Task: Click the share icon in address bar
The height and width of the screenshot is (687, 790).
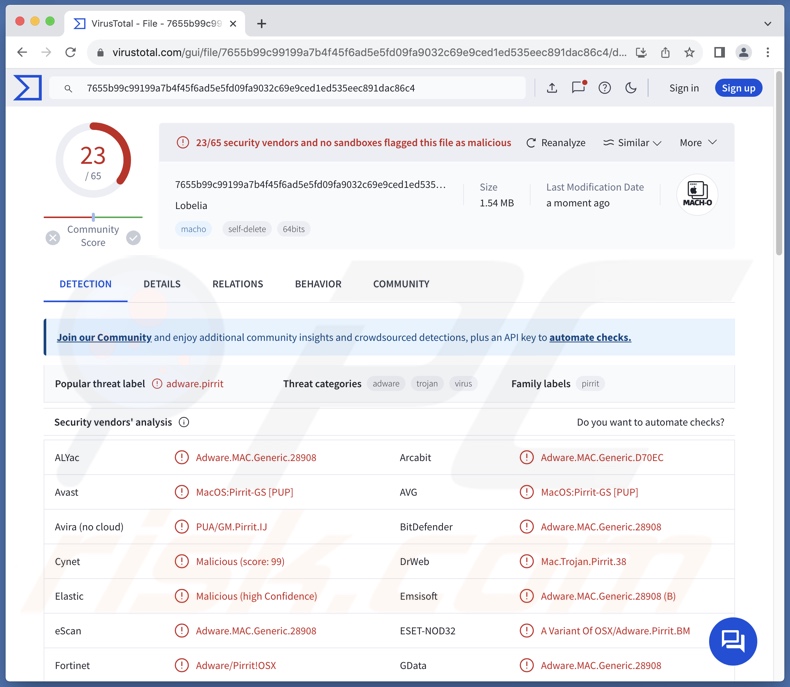Action: click(665, 52)
